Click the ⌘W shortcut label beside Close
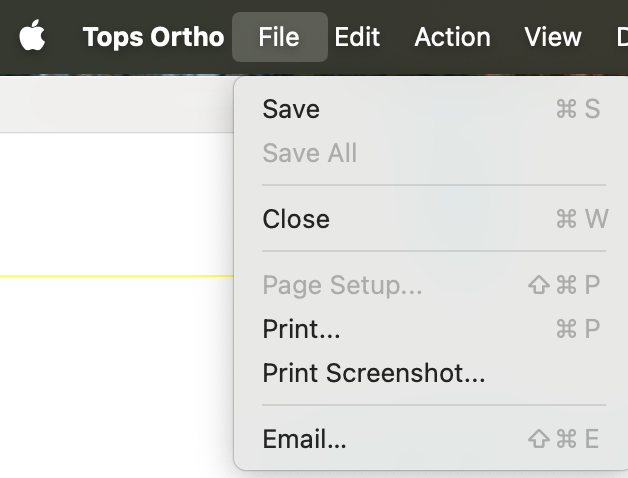The height and width of the screenshot is (478, 628). click(581, 219)
